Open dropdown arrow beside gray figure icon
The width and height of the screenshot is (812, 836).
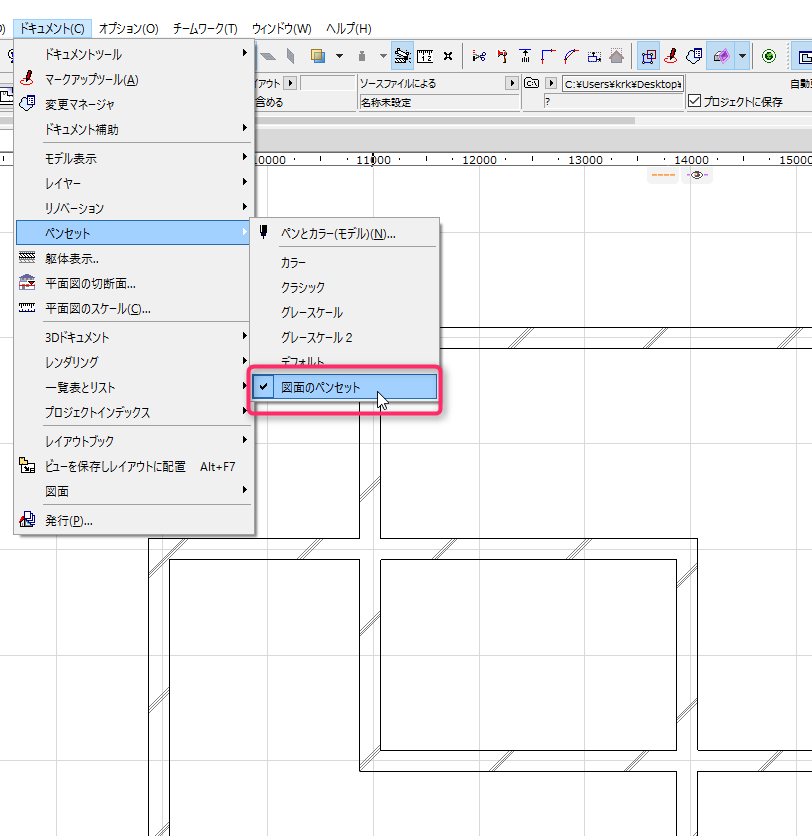click(x=383, y=56)
